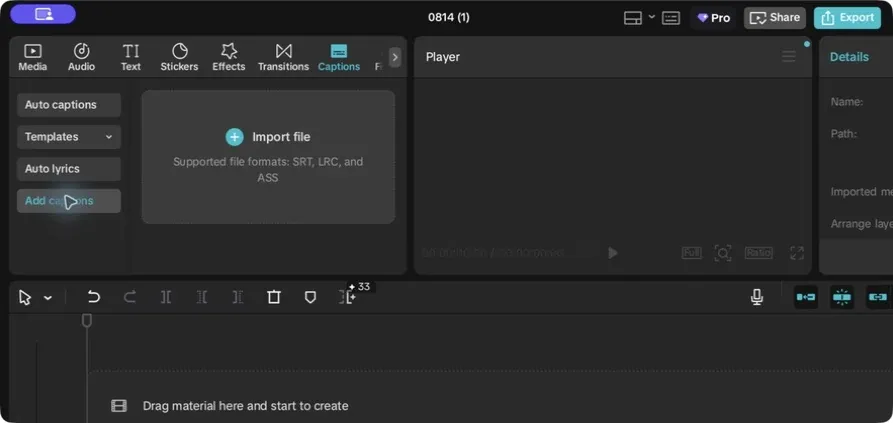The width and height of the screenshot is (893, 423).
Task: Click the Details panel tab
Action: pos(849,57)
